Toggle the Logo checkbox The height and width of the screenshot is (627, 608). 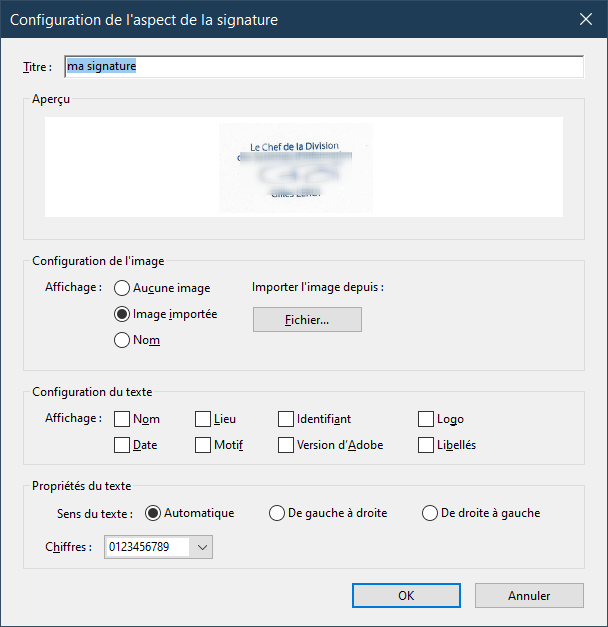(427, 419)
